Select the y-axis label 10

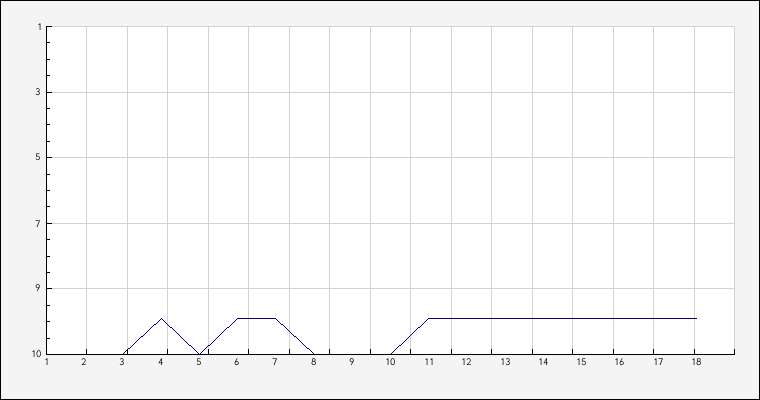pos(37,354)
